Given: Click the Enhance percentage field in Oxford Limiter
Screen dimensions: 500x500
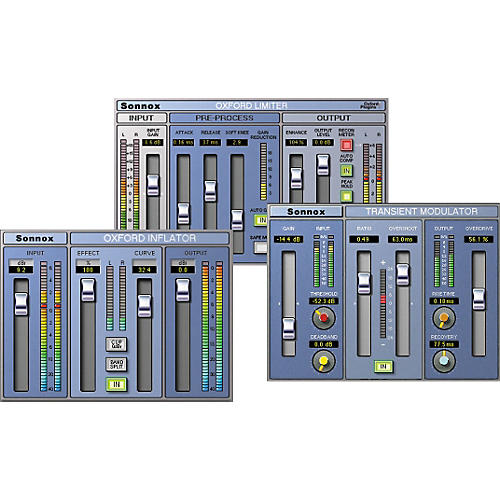Looking at the screenshot, I should click(296, 142).
